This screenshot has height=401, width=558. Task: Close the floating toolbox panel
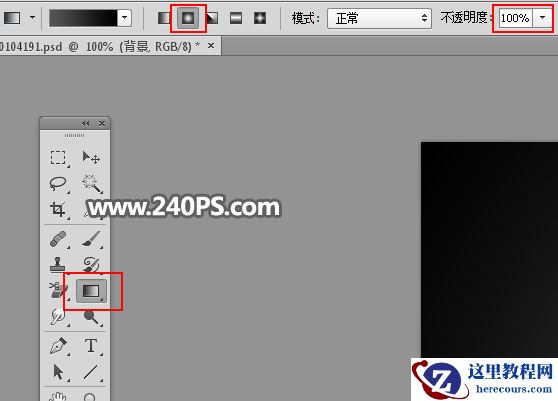[x=102, y=123]
